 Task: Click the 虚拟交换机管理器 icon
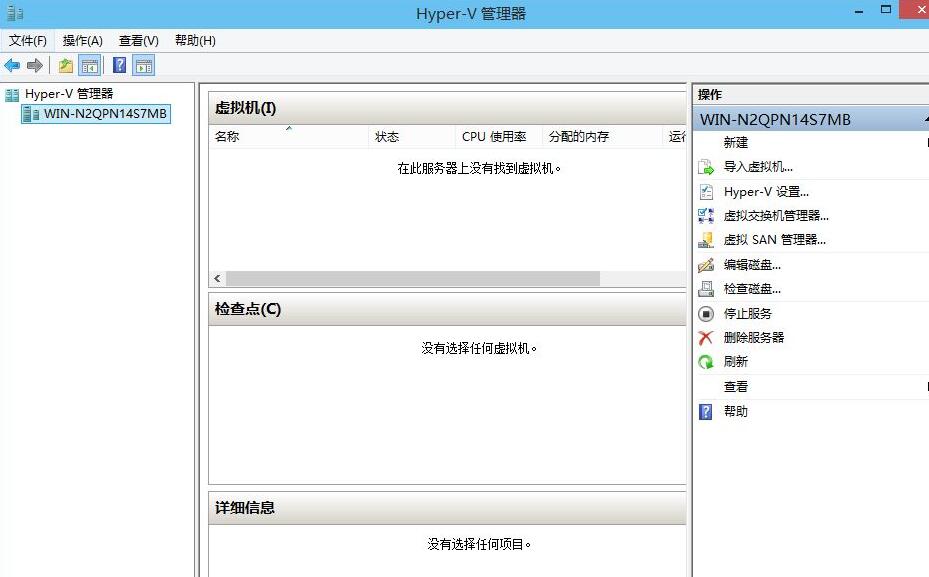click(x=706, y=216)
